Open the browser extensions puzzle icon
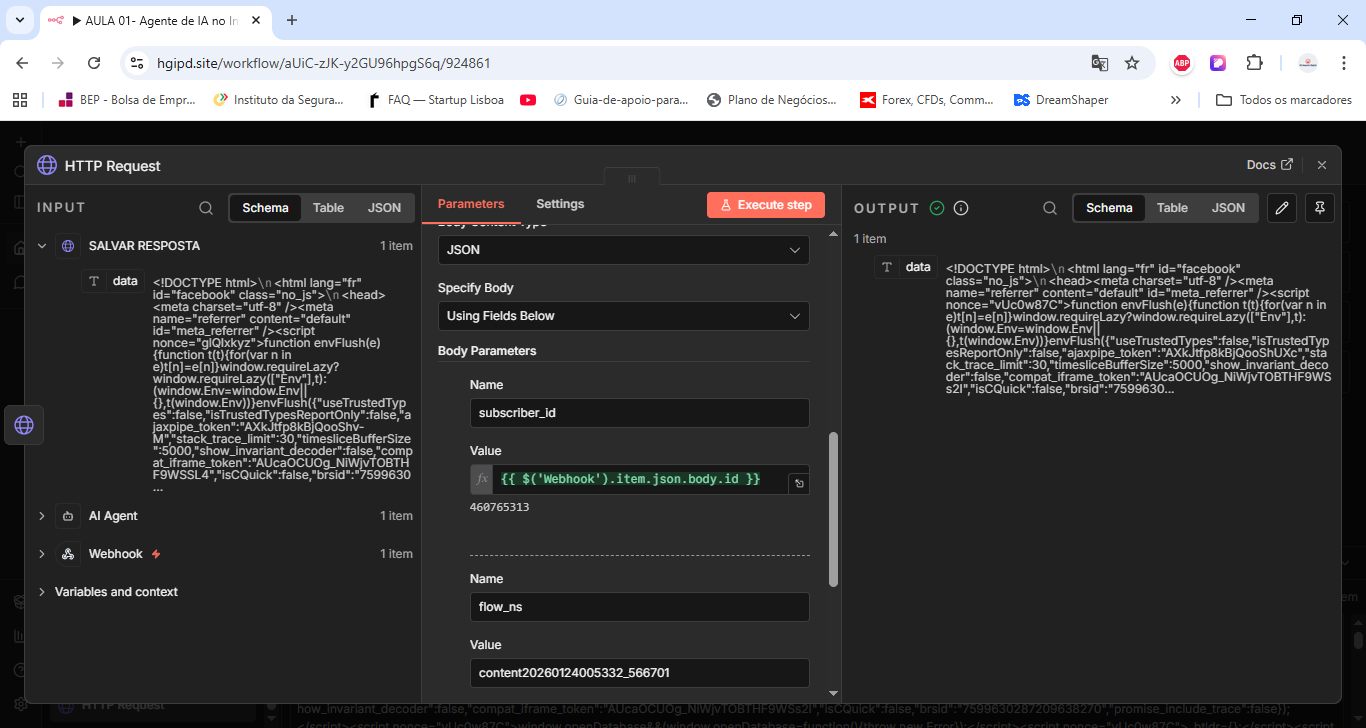Image resolution: width=1366 pixels, height=728 pixels. point(1254,63)
